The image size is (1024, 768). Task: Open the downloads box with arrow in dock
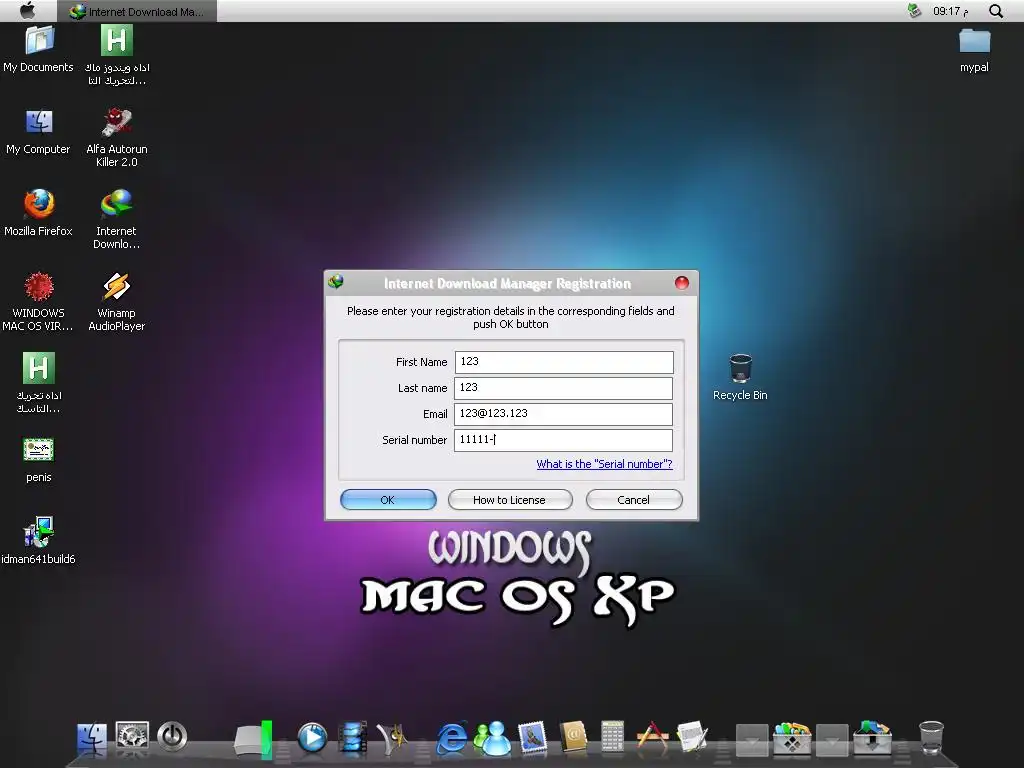coord(872,738)
